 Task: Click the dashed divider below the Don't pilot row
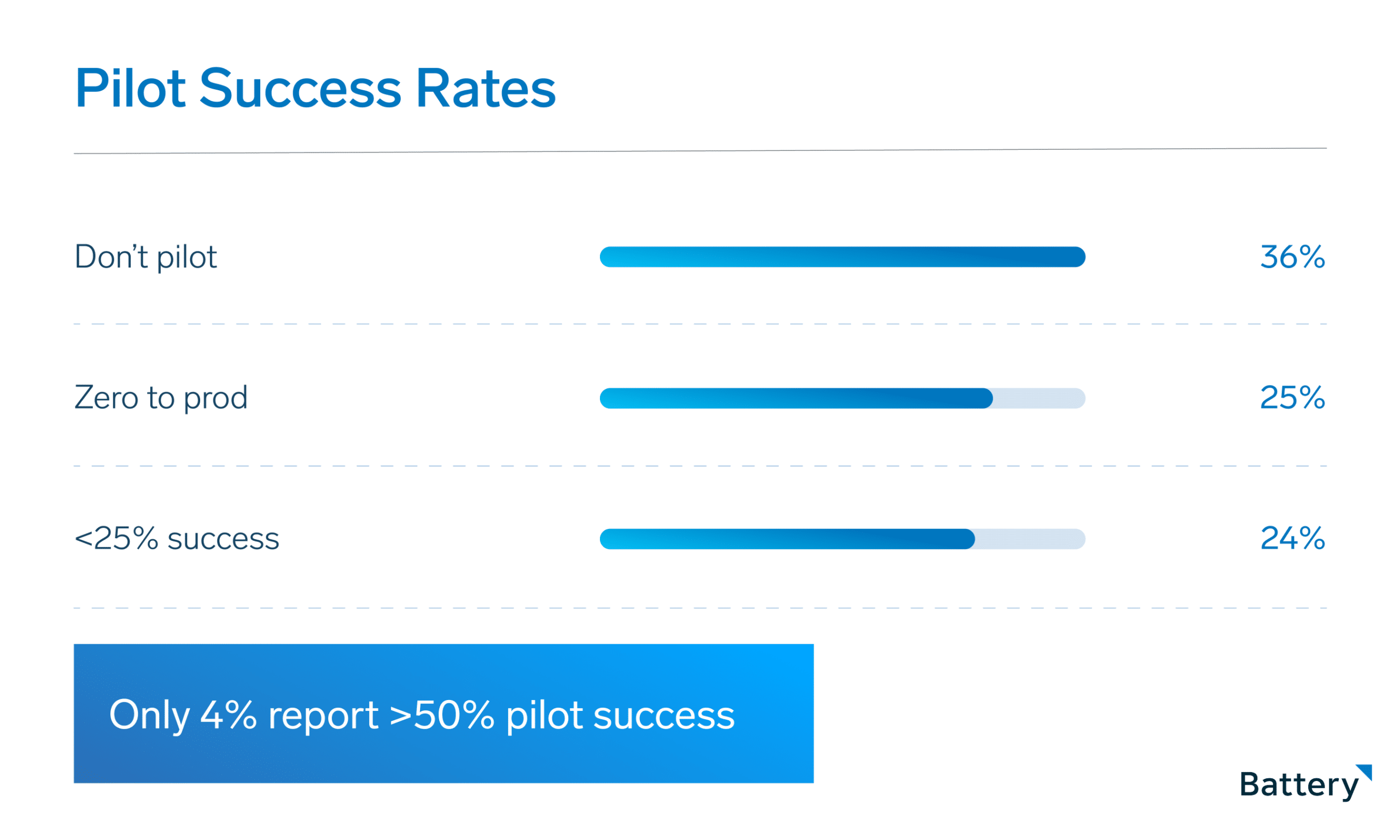coord(700,324)
